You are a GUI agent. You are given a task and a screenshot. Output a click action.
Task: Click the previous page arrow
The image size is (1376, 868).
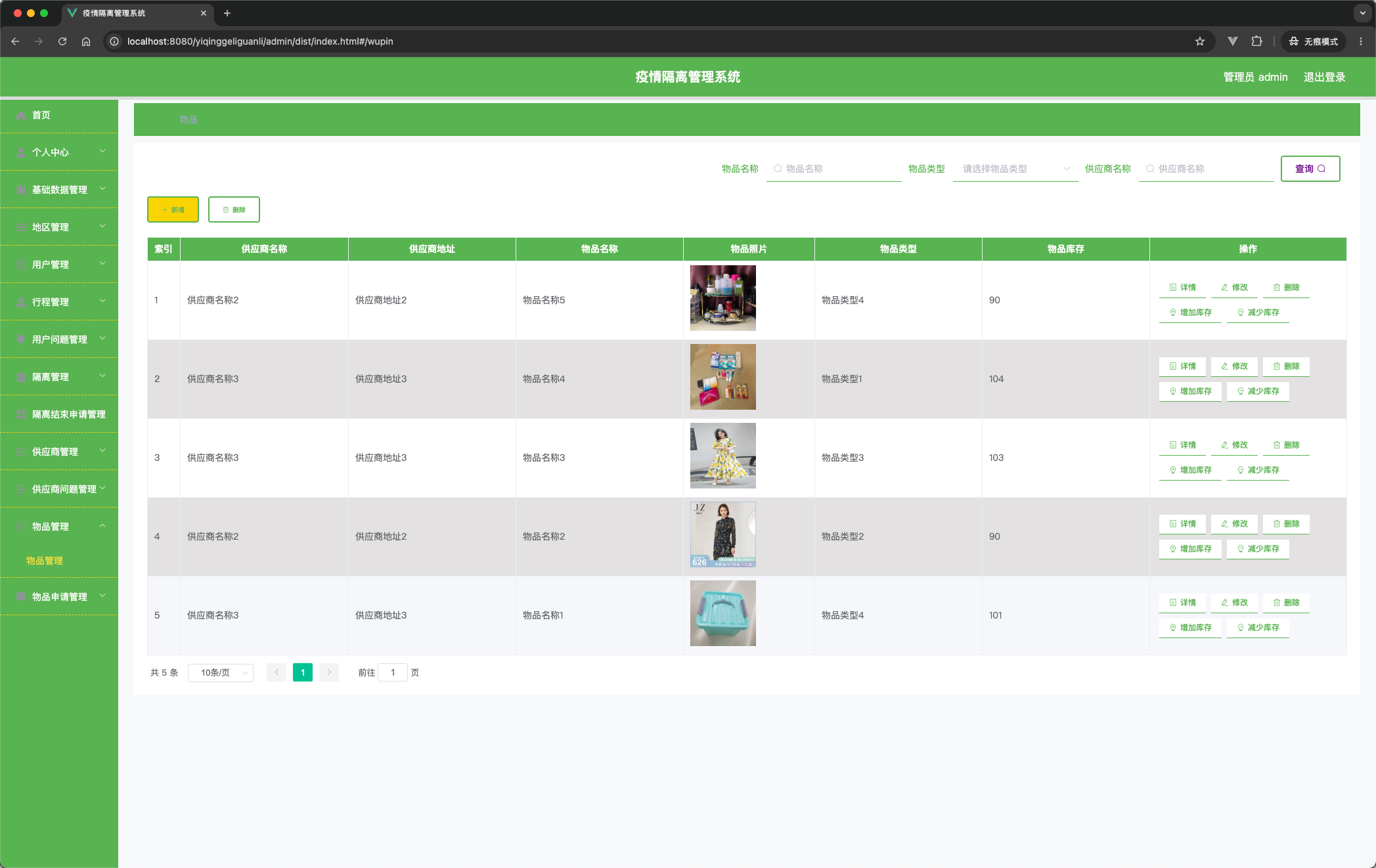277,673
